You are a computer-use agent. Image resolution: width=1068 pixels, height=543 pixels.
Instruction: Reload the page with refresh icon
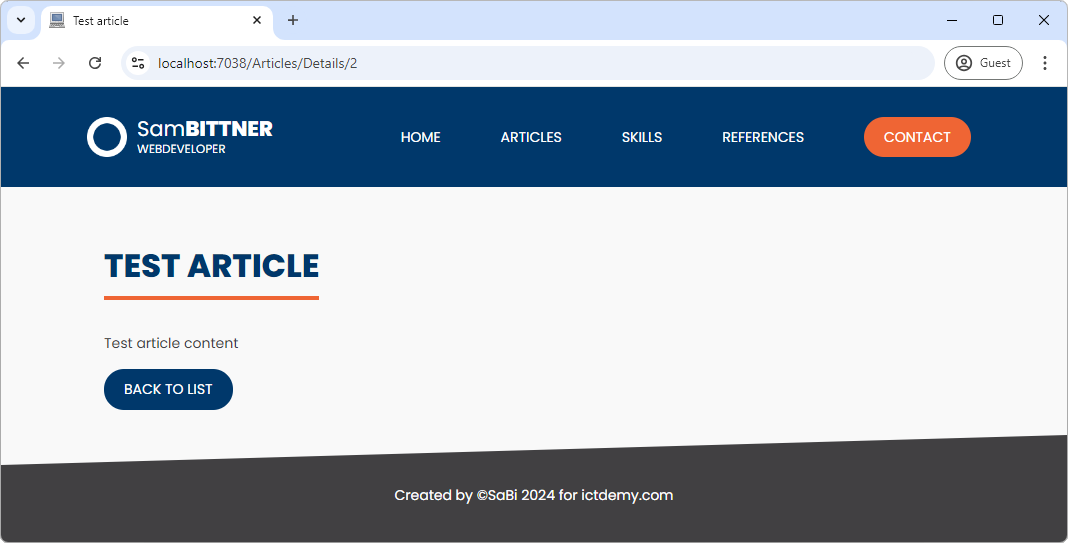[x=95, y=63]
